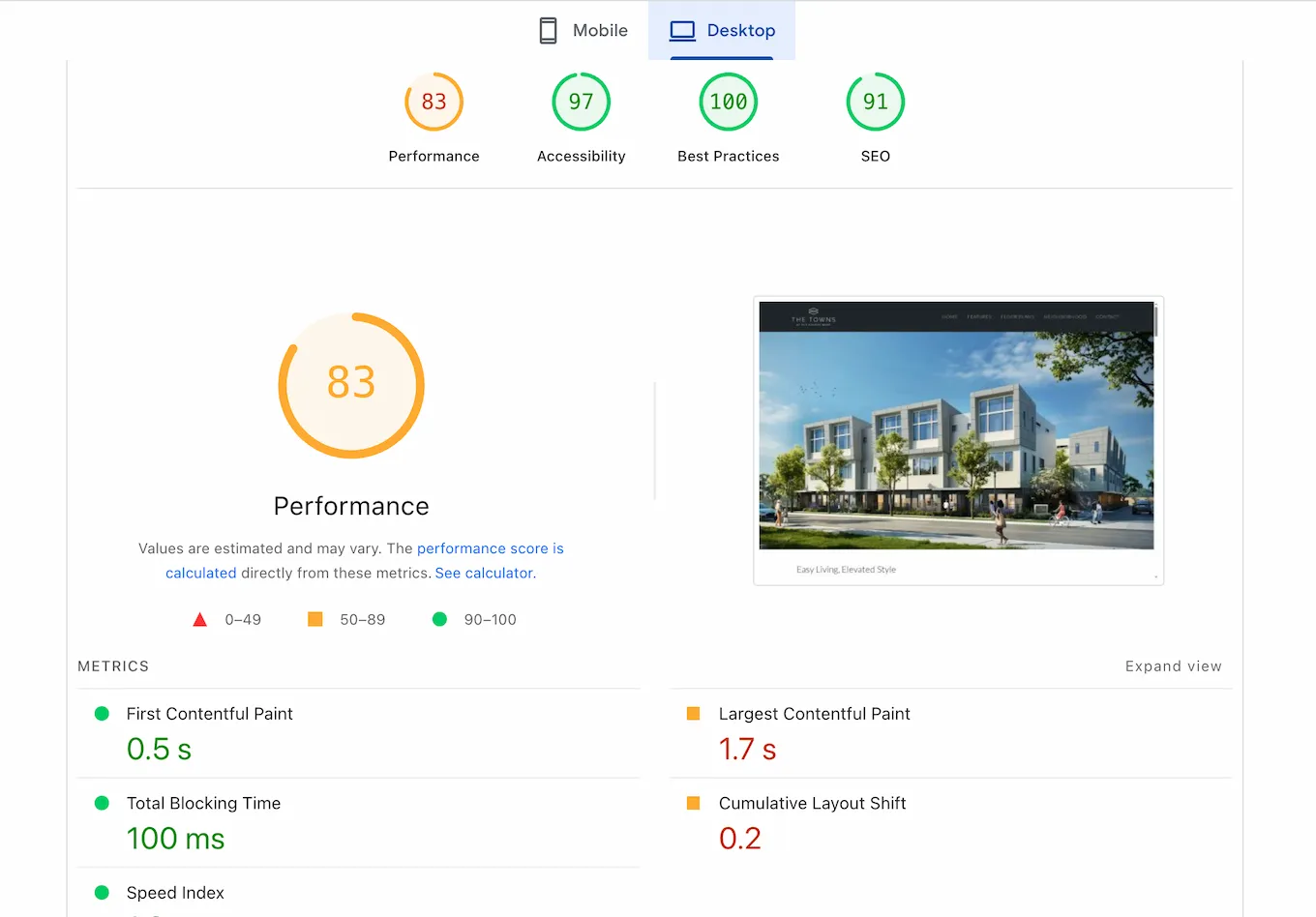Click the laptop icon on Desktop tab

point(683,30)
